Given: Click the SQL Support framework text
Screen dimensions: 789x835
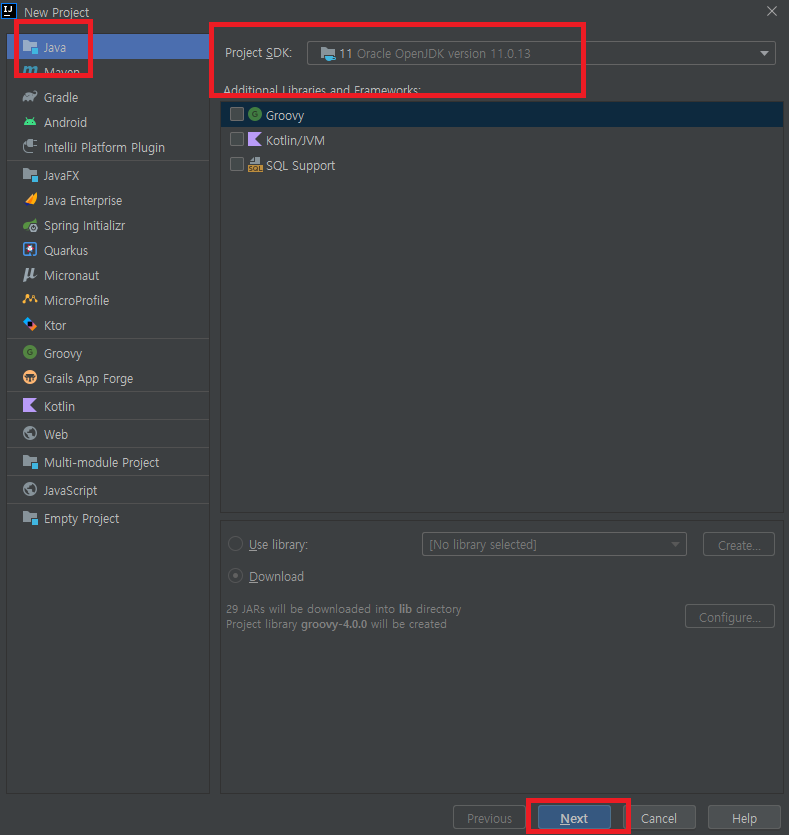Looking at the screenshot, I should coord(301,166).
